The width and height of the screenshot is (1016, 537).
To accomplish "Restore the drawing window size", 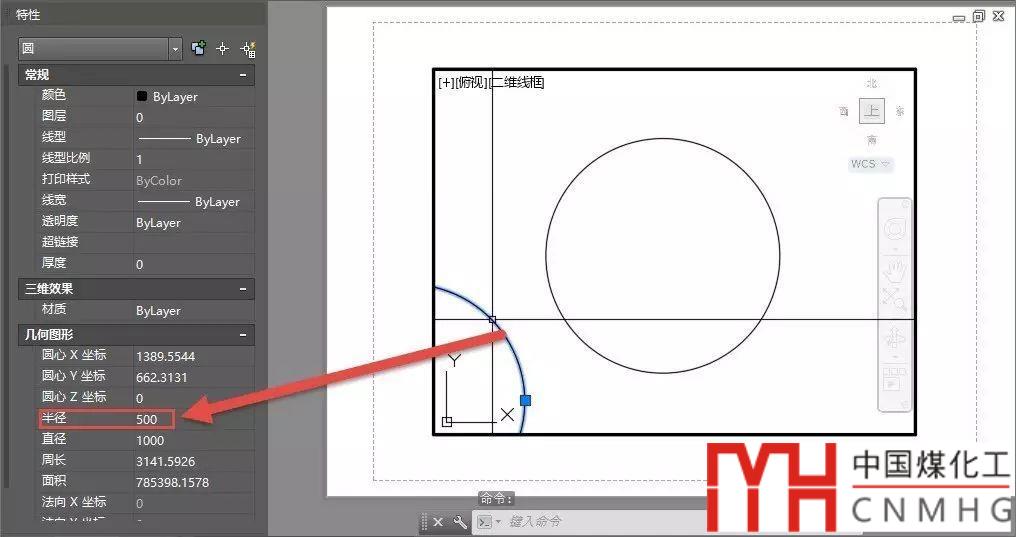I will [978, 16].
